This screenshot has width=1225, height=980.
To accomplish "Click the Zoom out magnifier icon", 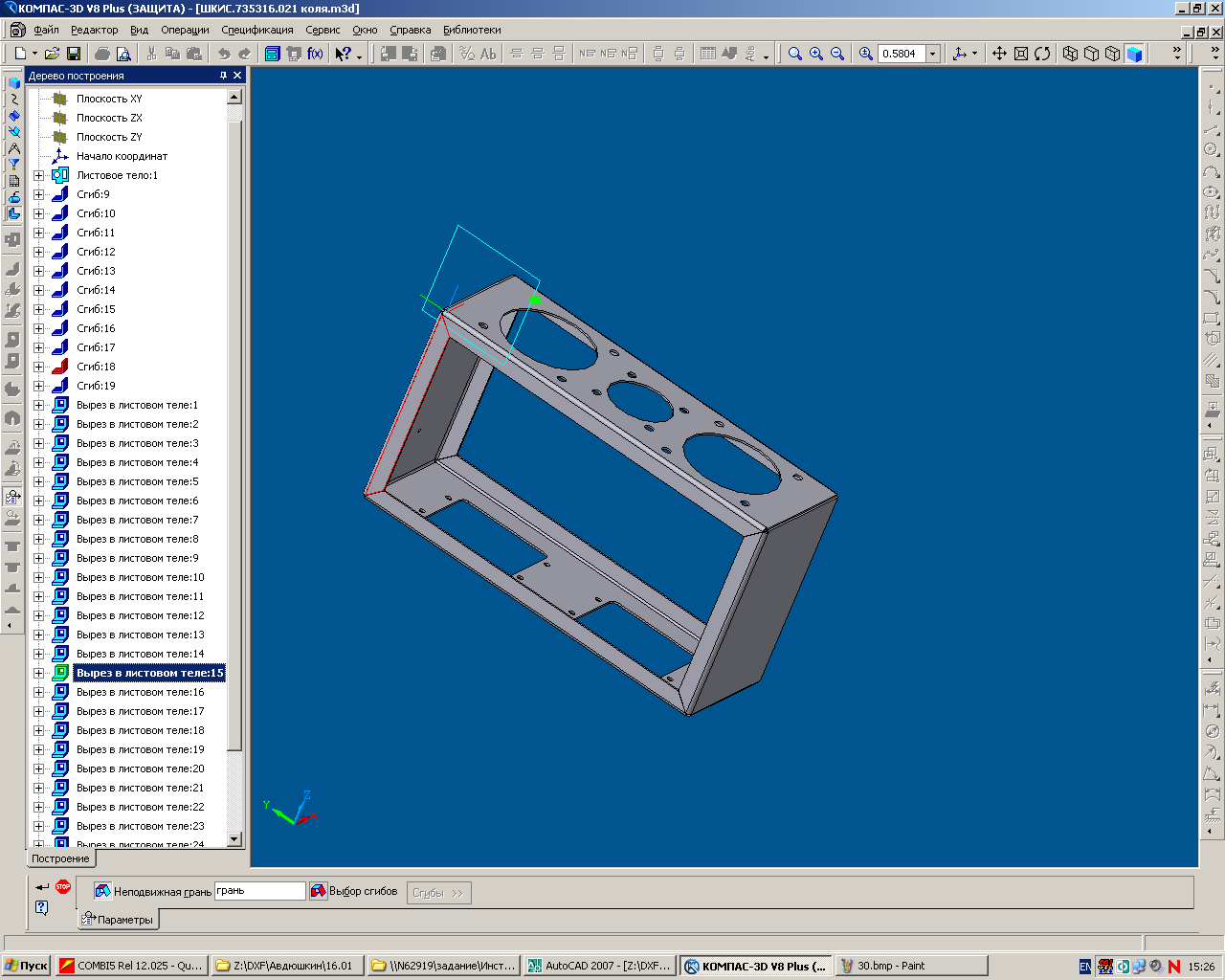I will 837,54.
